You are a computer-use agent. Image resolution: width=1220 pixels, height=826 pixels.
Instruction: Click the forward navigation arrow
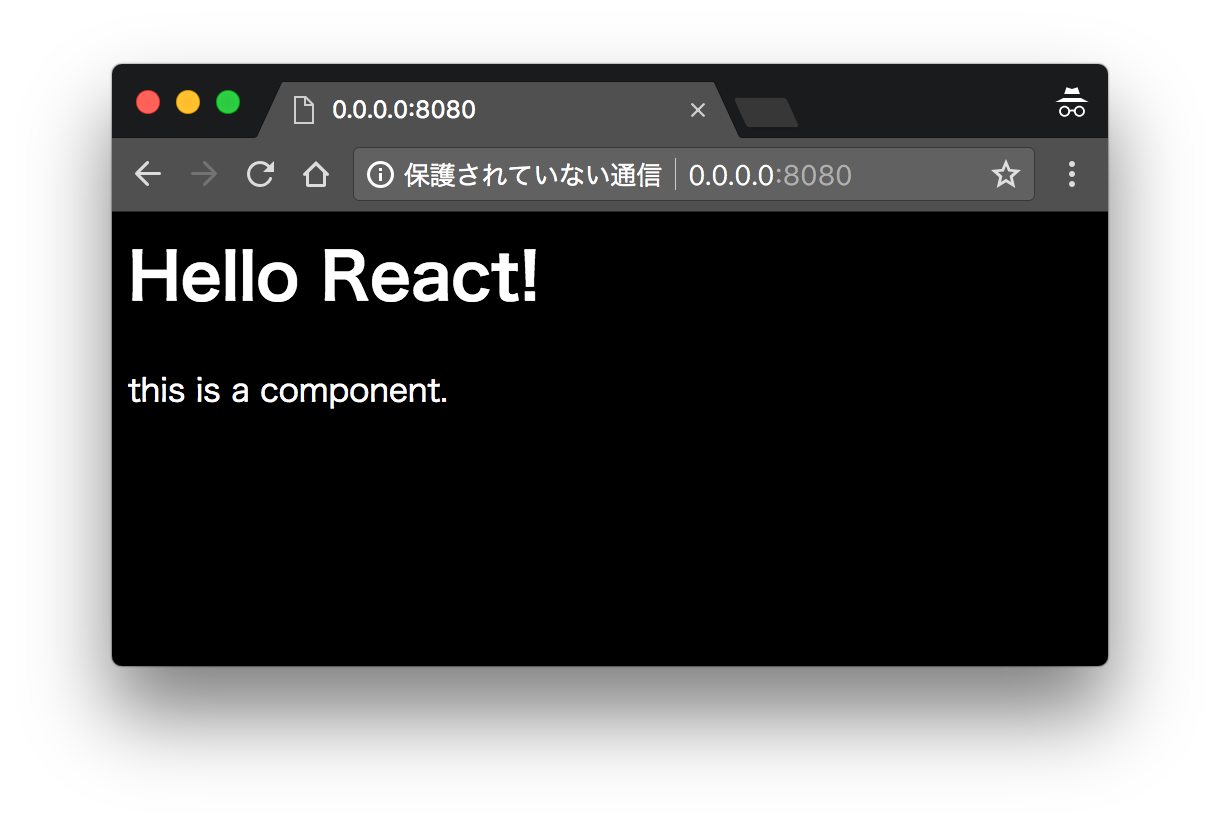[203, 174]
